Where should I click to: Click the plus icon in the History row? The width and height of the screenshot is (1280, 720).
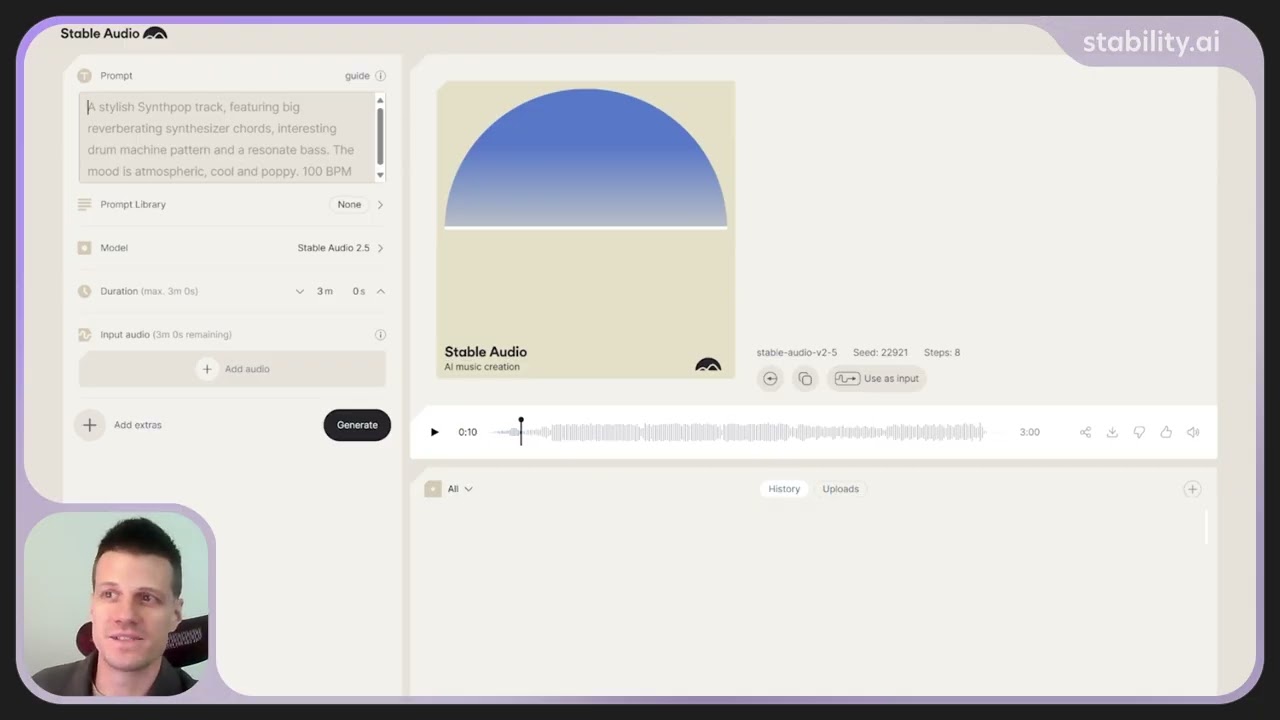pos(1192,489)
